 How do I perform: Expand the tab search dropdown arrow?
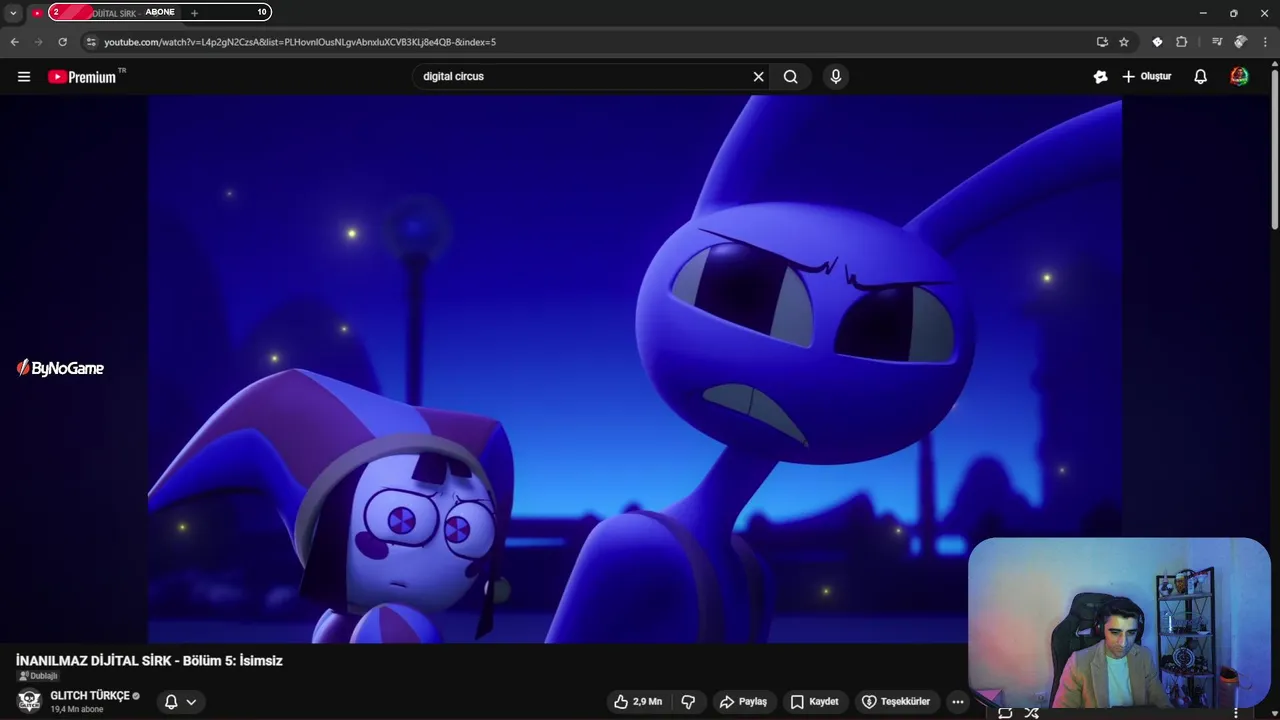[x=13, y=13]
